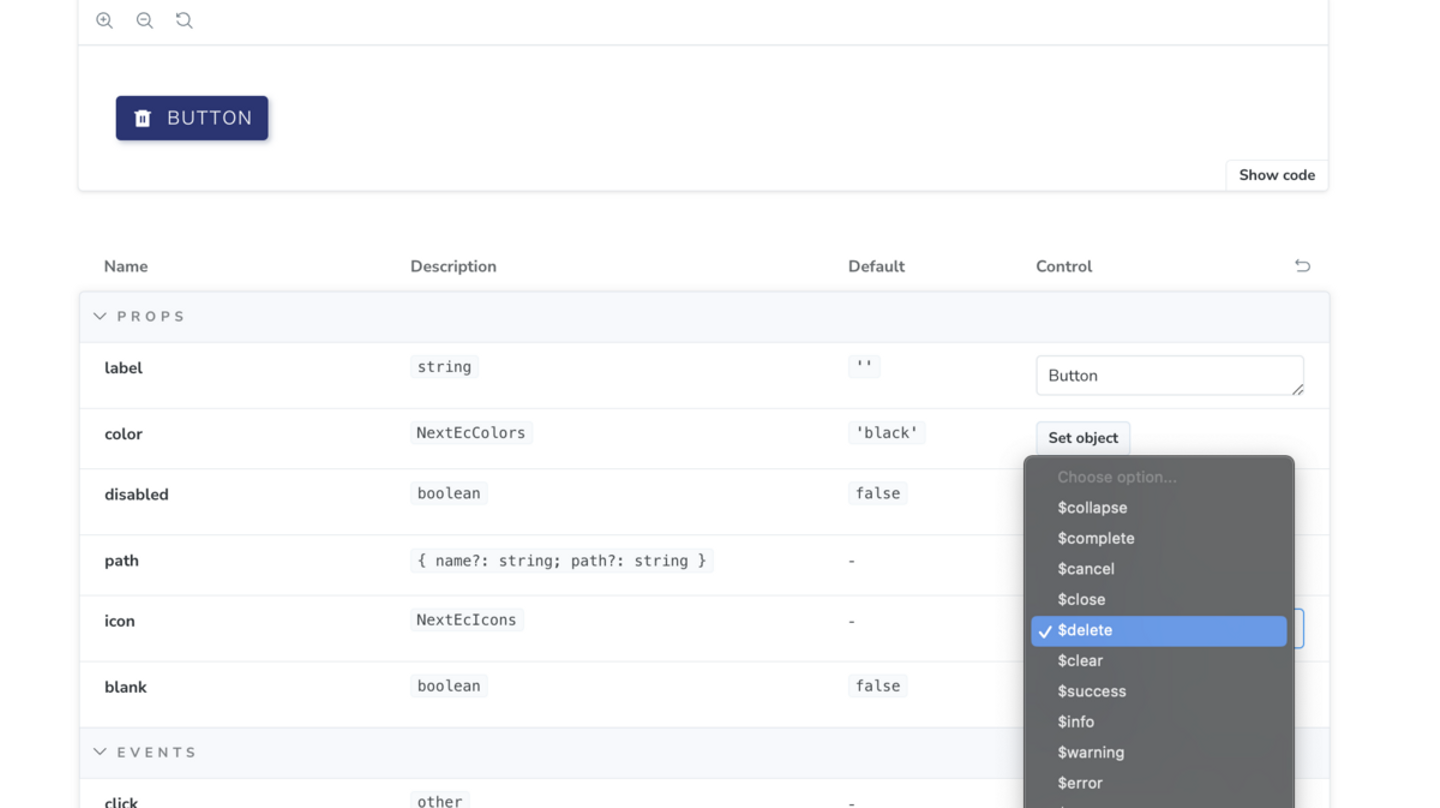This screenshot has height=808, width=1440.
Task: Select the $info icon option
Action: point(1076,722)
